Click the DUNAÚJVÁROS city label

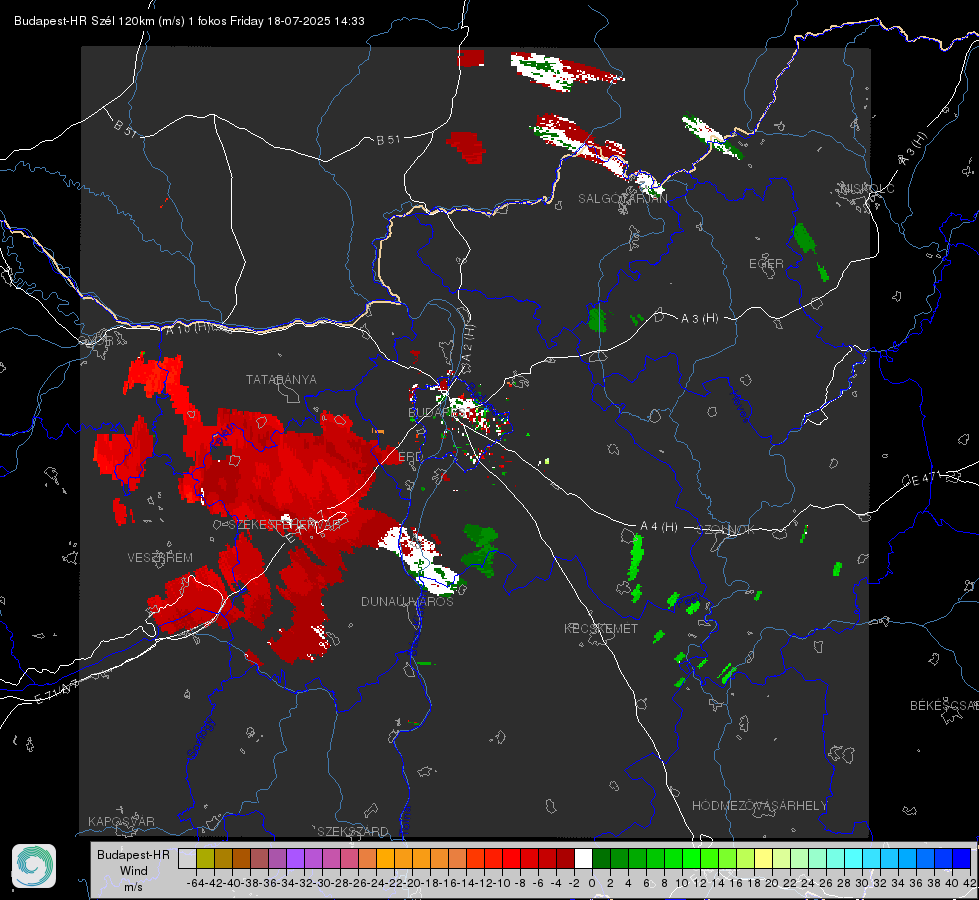(x=407, y=601)
